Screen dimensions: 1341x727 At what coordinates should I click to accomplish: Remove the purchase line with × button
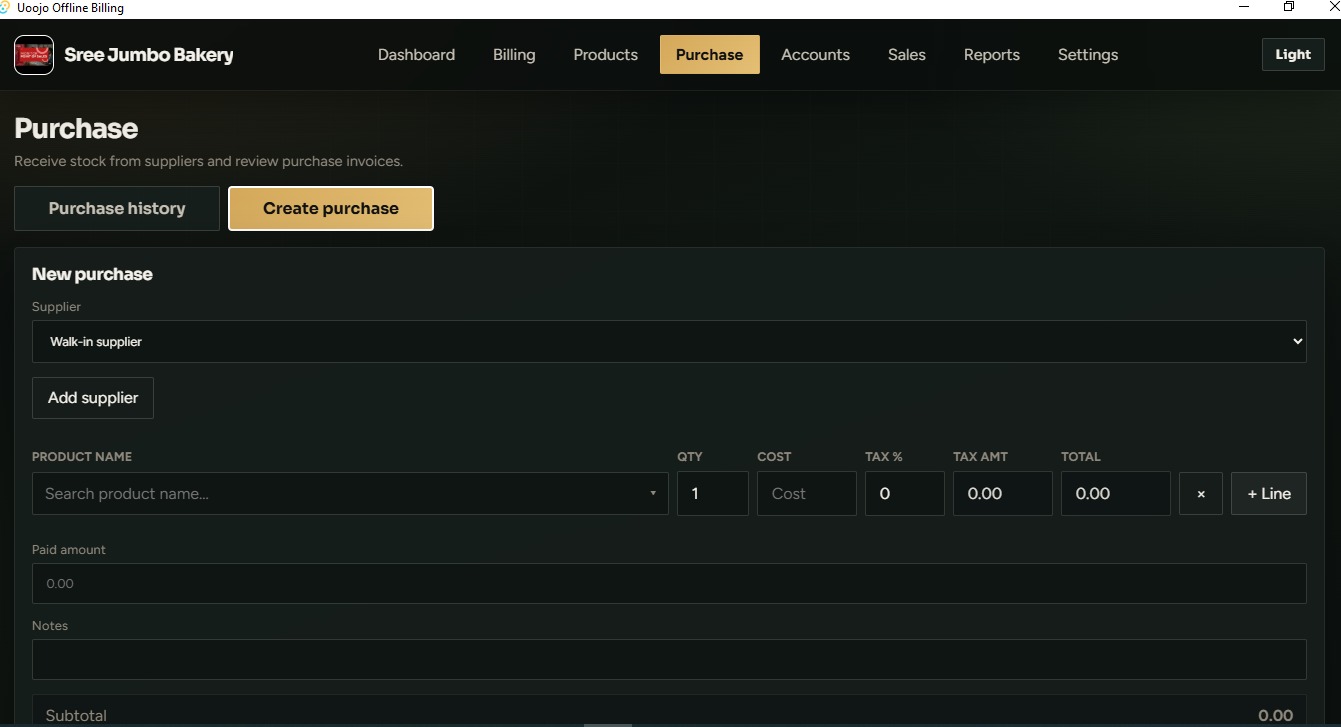click(x=1201, y=494)
